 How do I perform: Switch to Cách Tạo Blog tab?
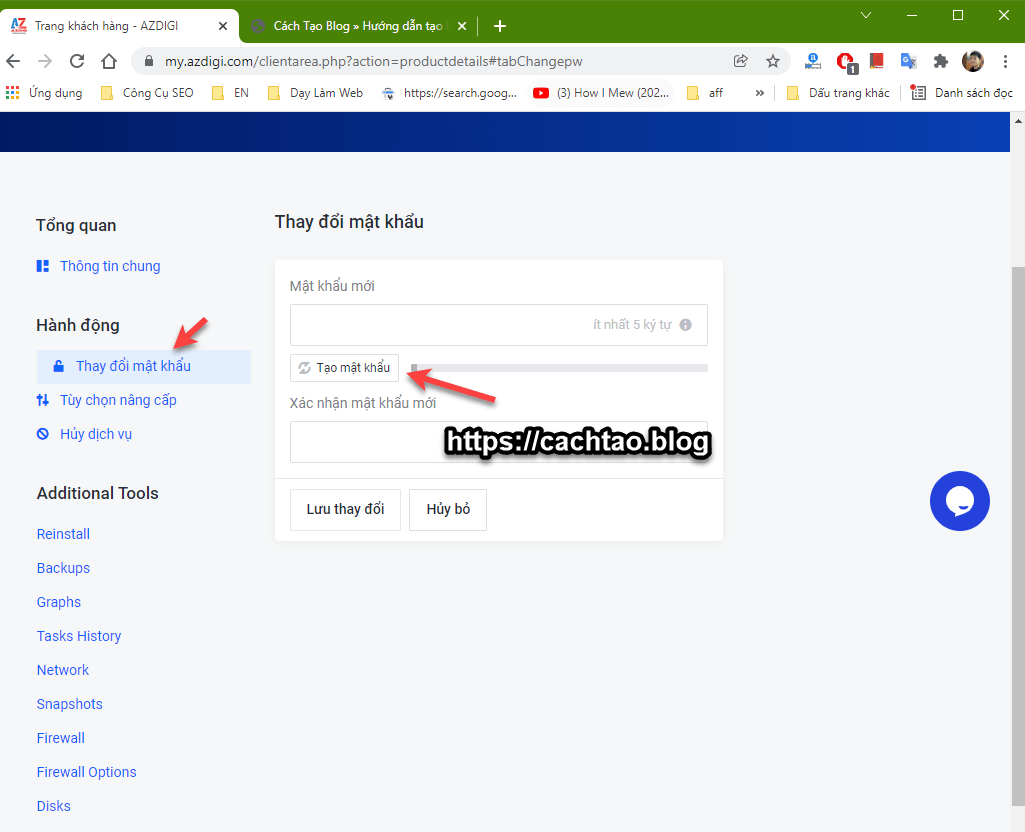[358, 26]
